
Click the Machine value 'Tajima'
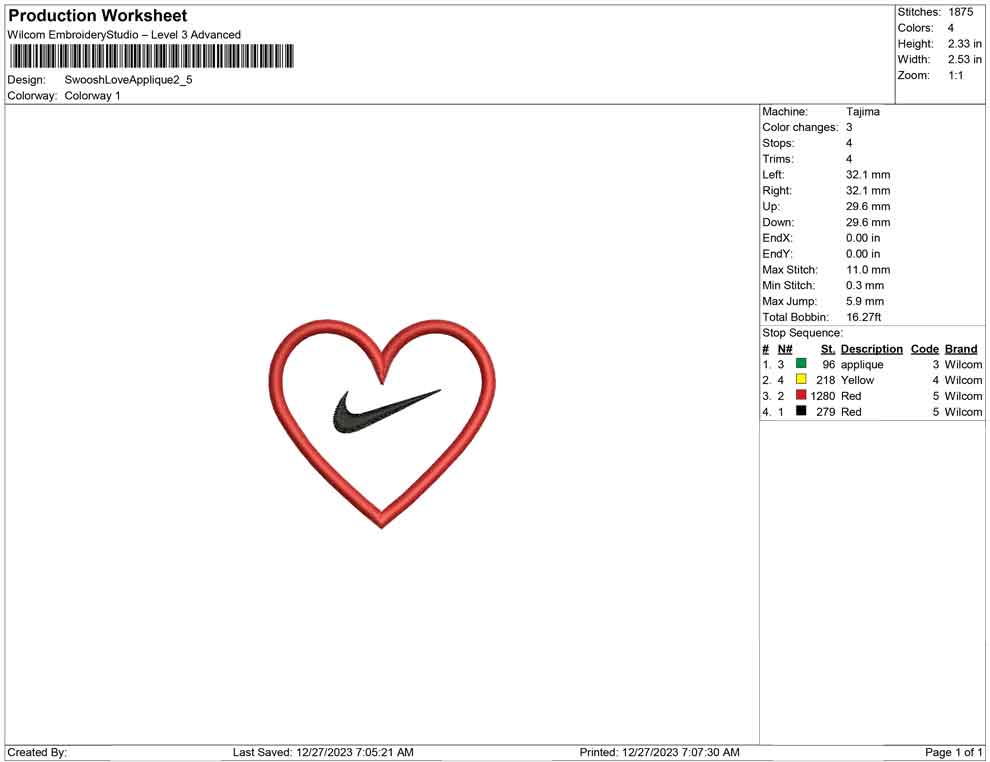[862, 112]
